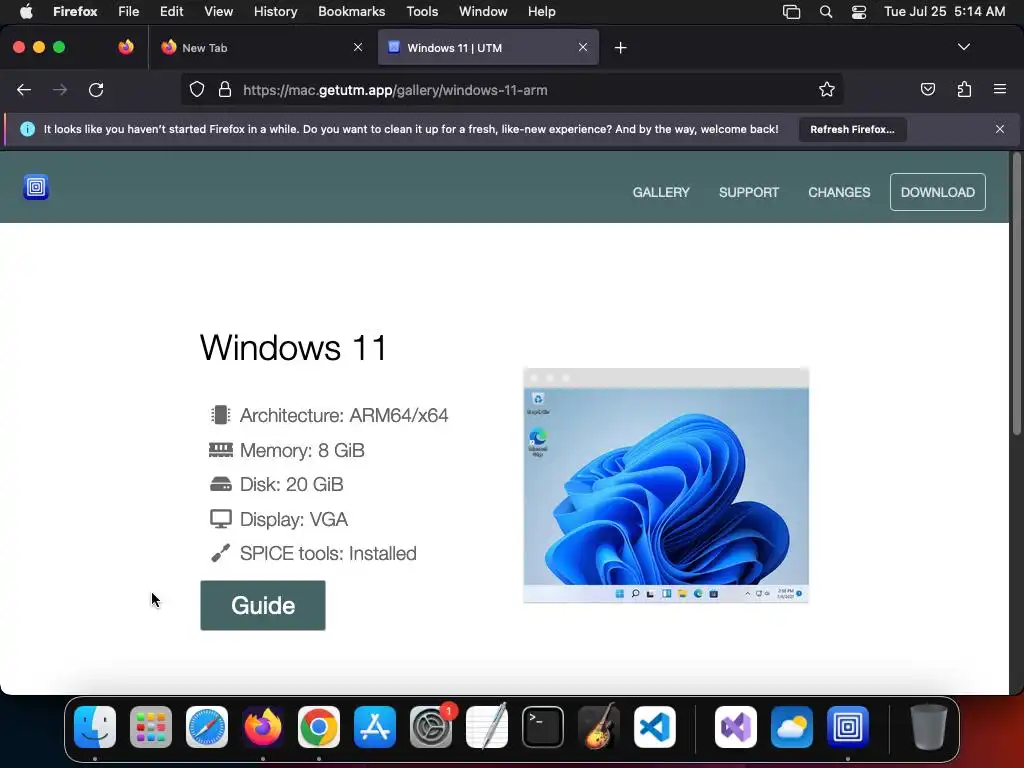Image resolution: width=1024 pixels, height=768 pixels.
Task: Open Firefox View pinned icon
Action: click(x=126, y=47)
